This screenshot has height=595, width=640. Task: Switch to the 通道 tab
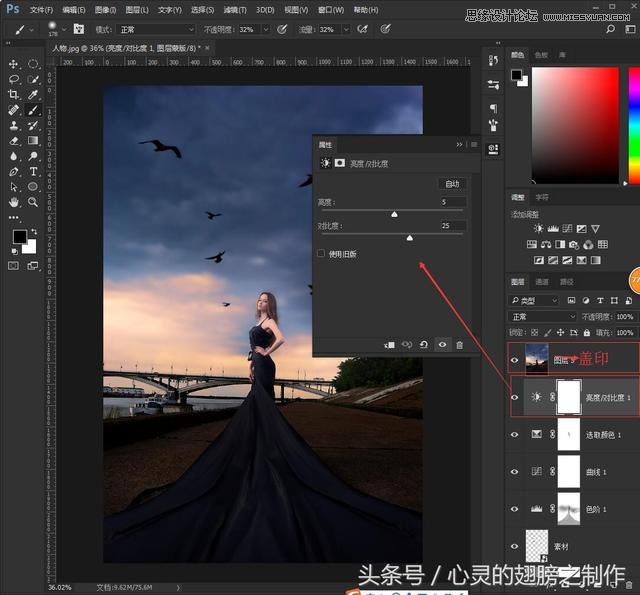click(542, 282)
